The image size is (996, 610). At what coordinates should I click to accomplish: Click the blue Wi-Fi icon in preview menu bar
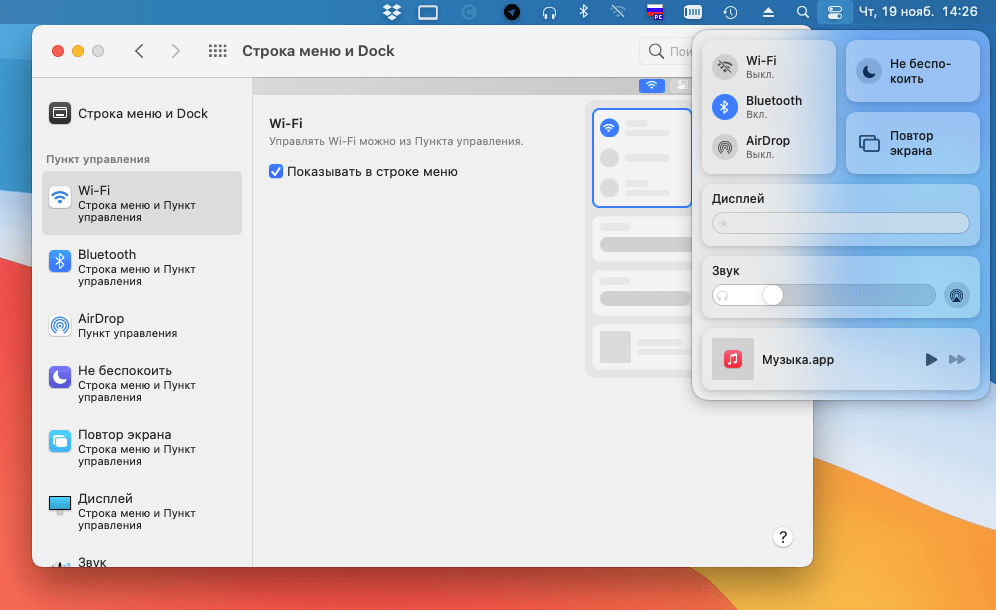pos(652,85)
